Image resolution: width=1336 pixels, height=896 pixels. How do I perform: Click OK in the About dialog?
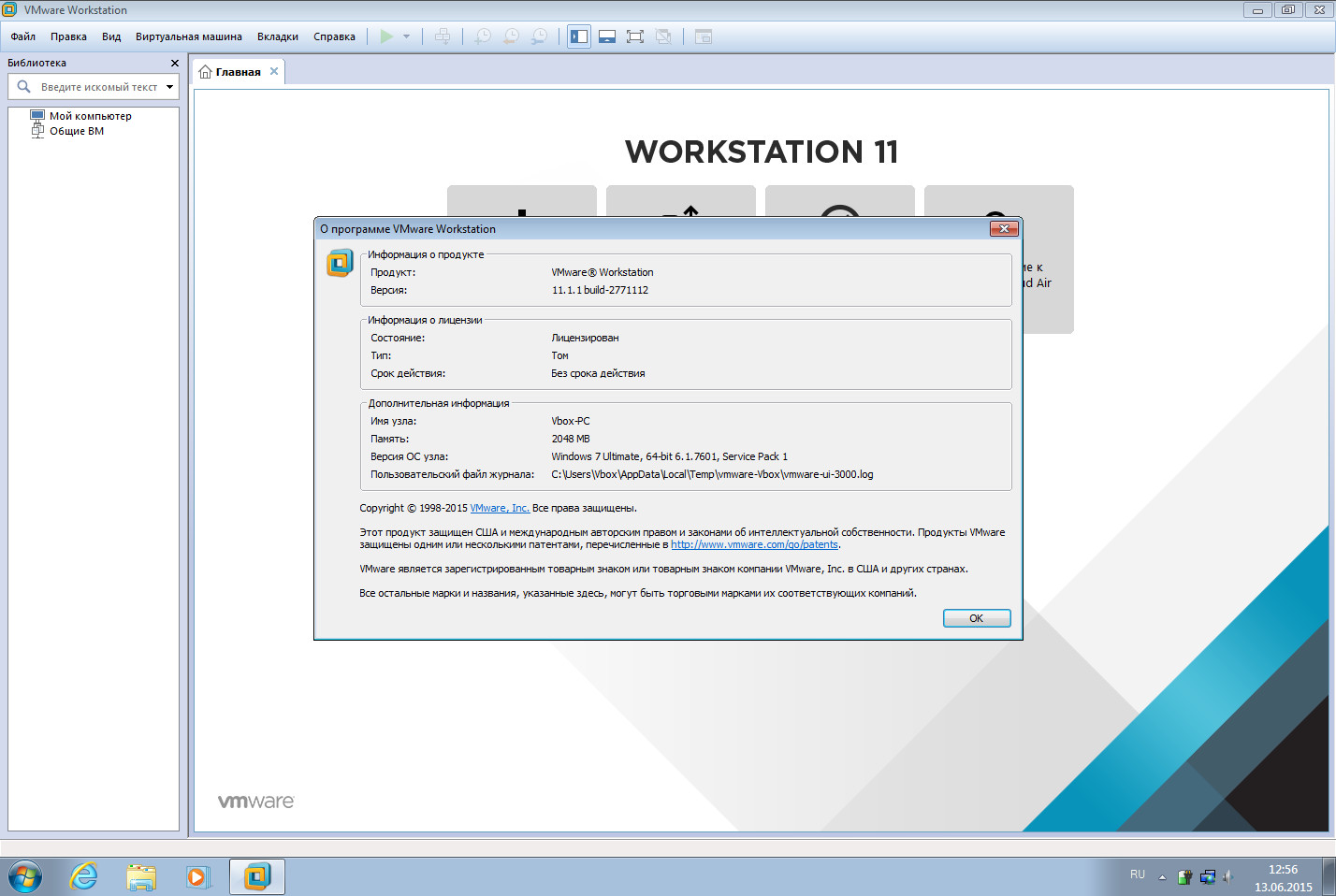click(x=977, y=618)
